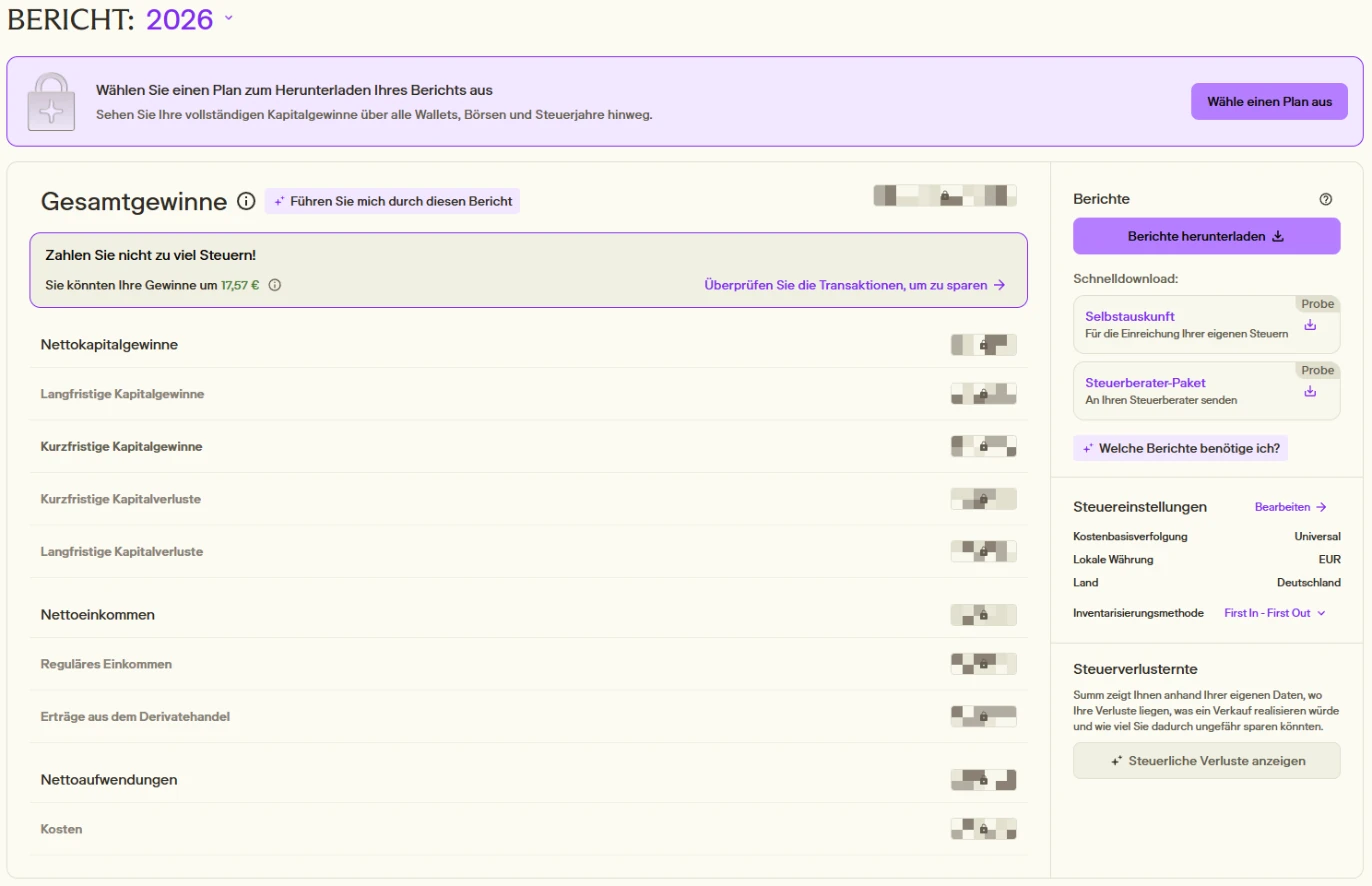The width and height of the screenshot is (1372, 886).
Task: Click the locked Gesamtgewinne total value
Action: tap(945, 196)
